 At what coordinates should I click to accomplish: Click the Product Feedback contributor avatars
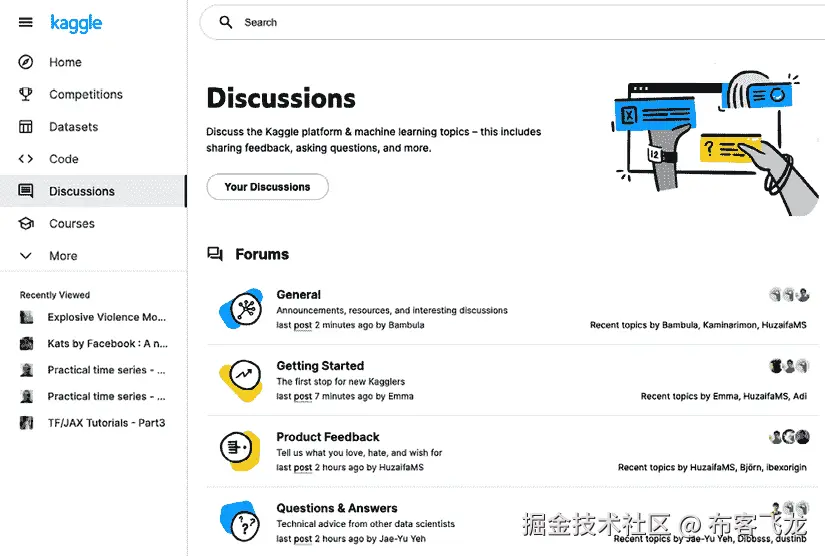789,437
